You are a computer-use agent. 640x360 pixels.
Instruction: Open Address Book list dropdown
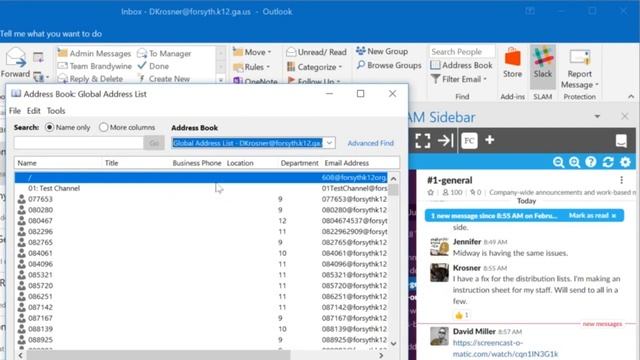pyautogui.click(x=329, y=143)
